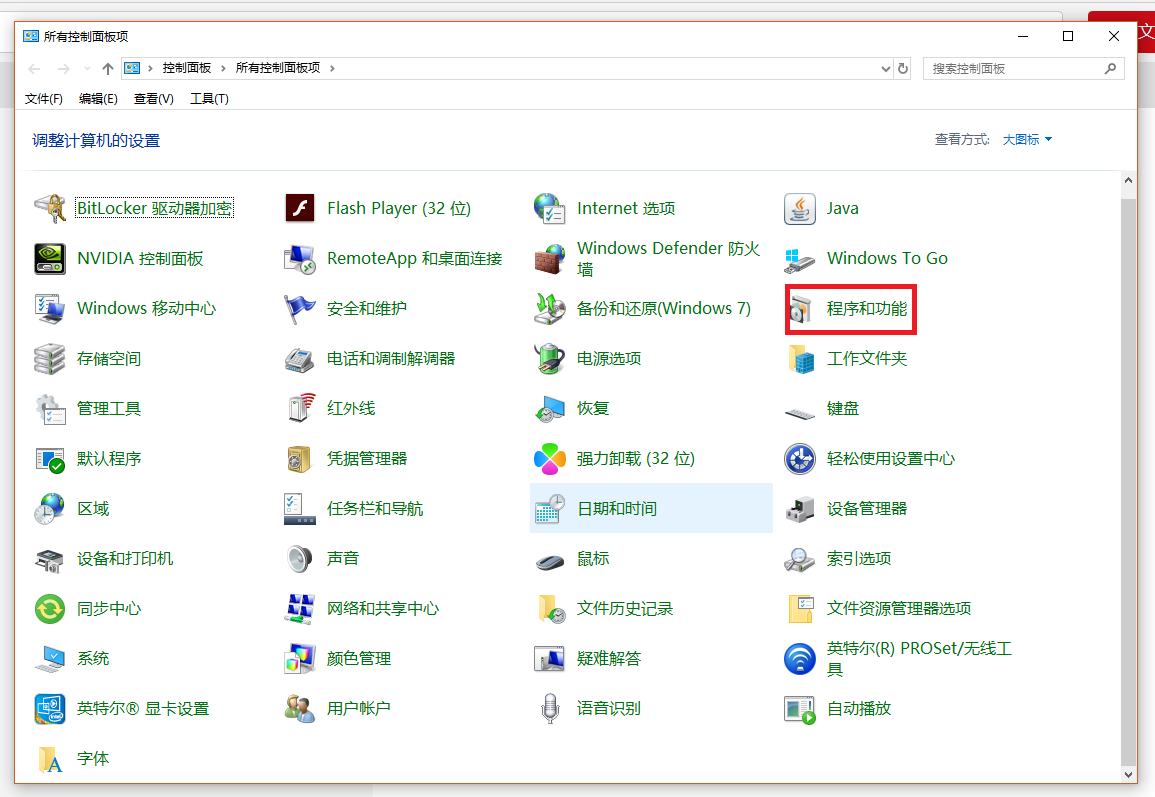
Task: Open NVIDIA 控制面板 icon
Action: [50, 259]
